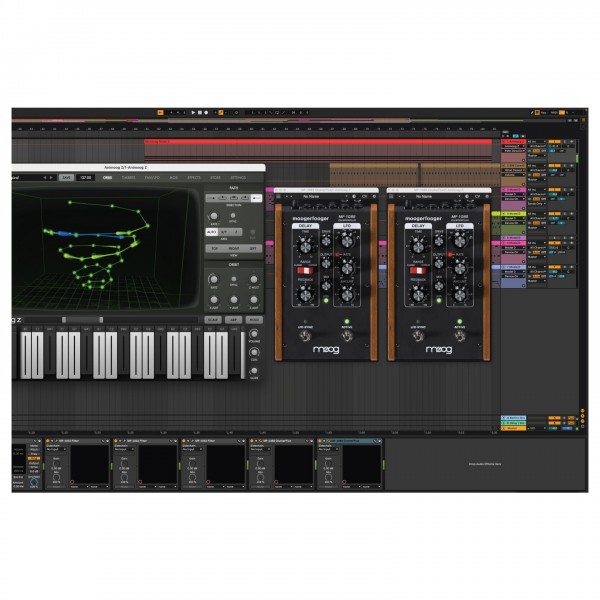Screen dimensions: 600x600
Task: Click the ORBIT Y AMT knob
Action: (x=234, y=300)
